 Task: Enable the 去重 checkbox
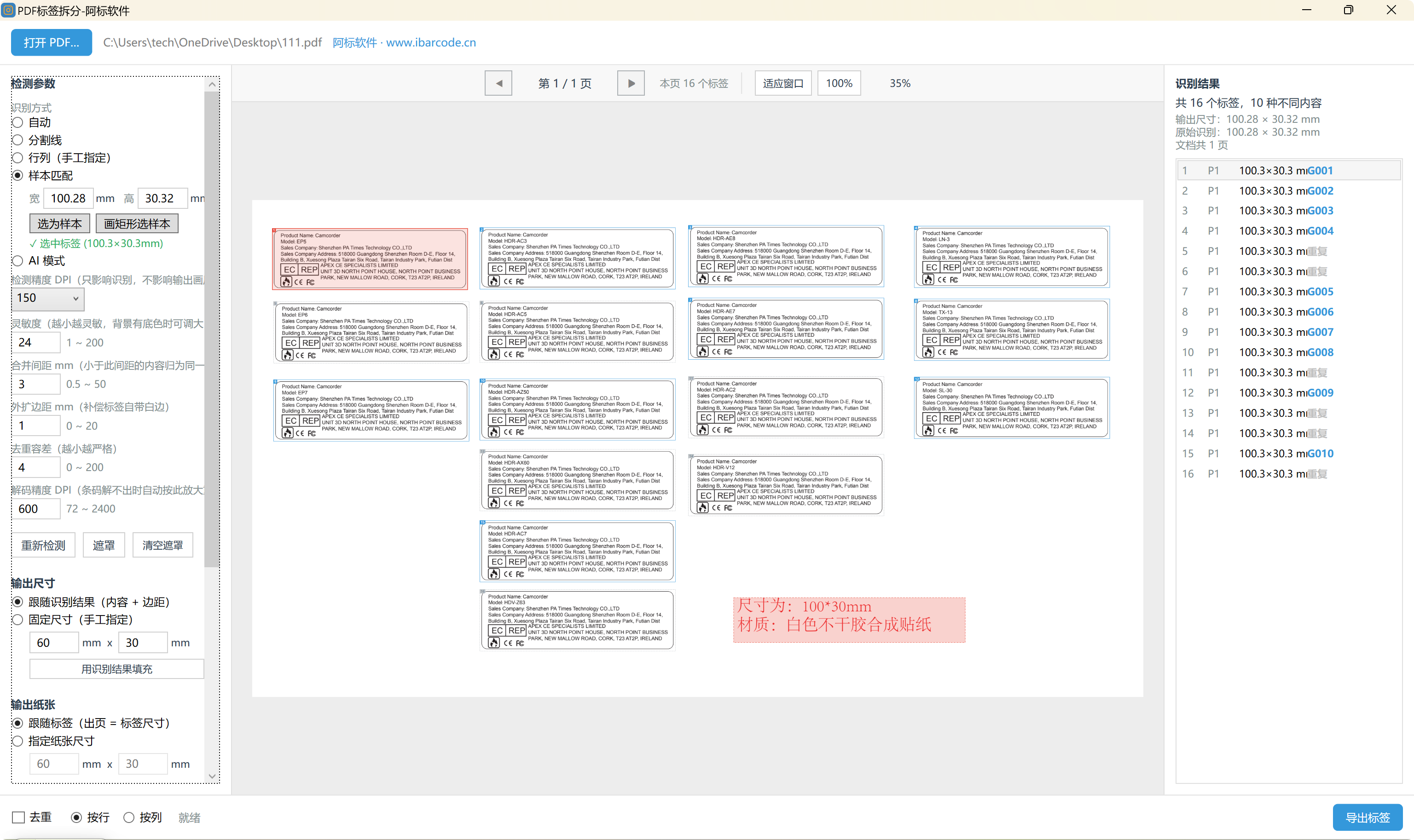[19, 817]
